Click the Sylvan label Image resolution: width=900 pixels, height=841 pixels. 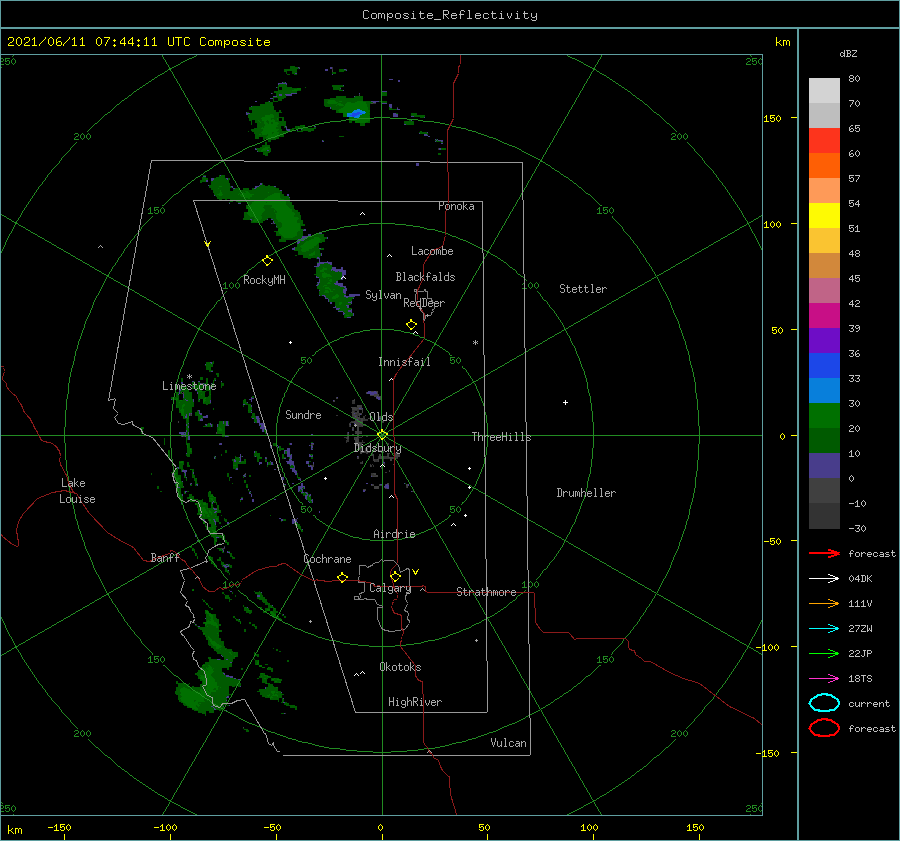point(383,295)
